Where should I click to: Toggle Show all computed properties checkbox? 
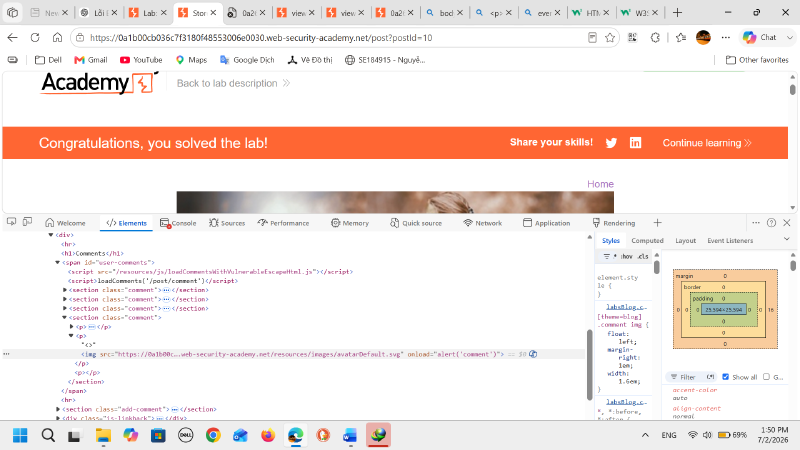(726, 377)
